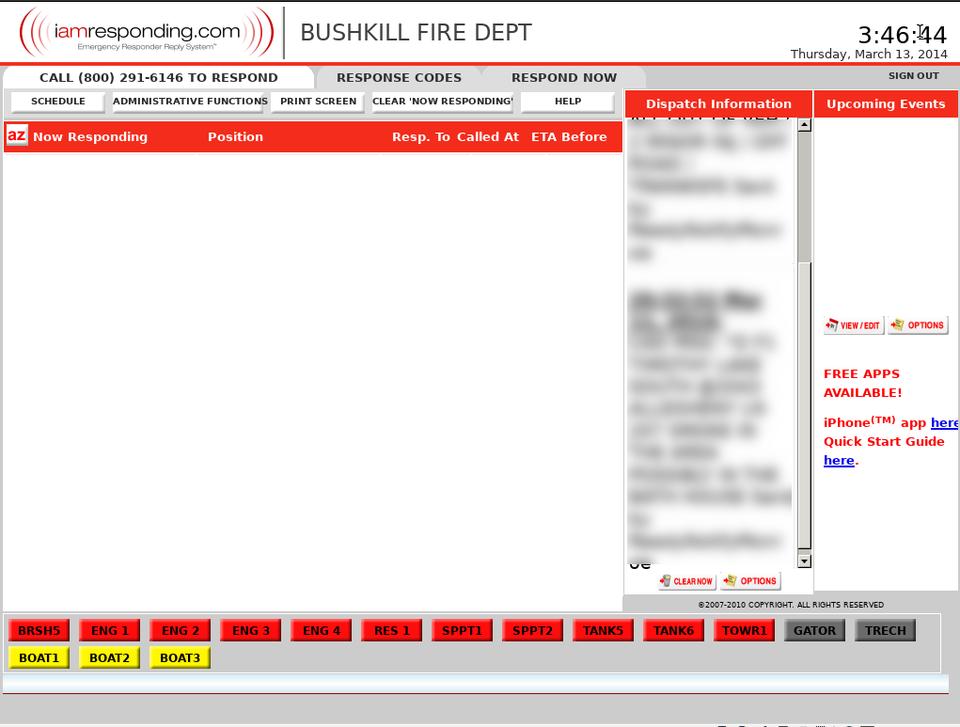
Task: Toggle the GATOR apparatus status
Action: [x=814, y=630]
